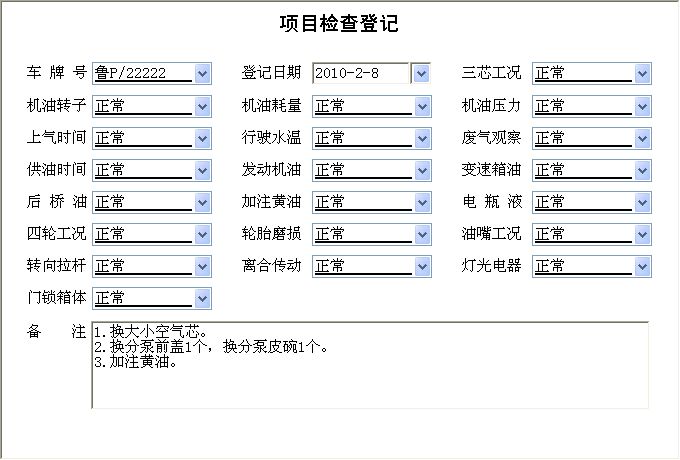The height and width of the screenshot is (460, 680).
Task: Open the 门锁箱体 dropdown arrow
Action: [x=203, y=299]
